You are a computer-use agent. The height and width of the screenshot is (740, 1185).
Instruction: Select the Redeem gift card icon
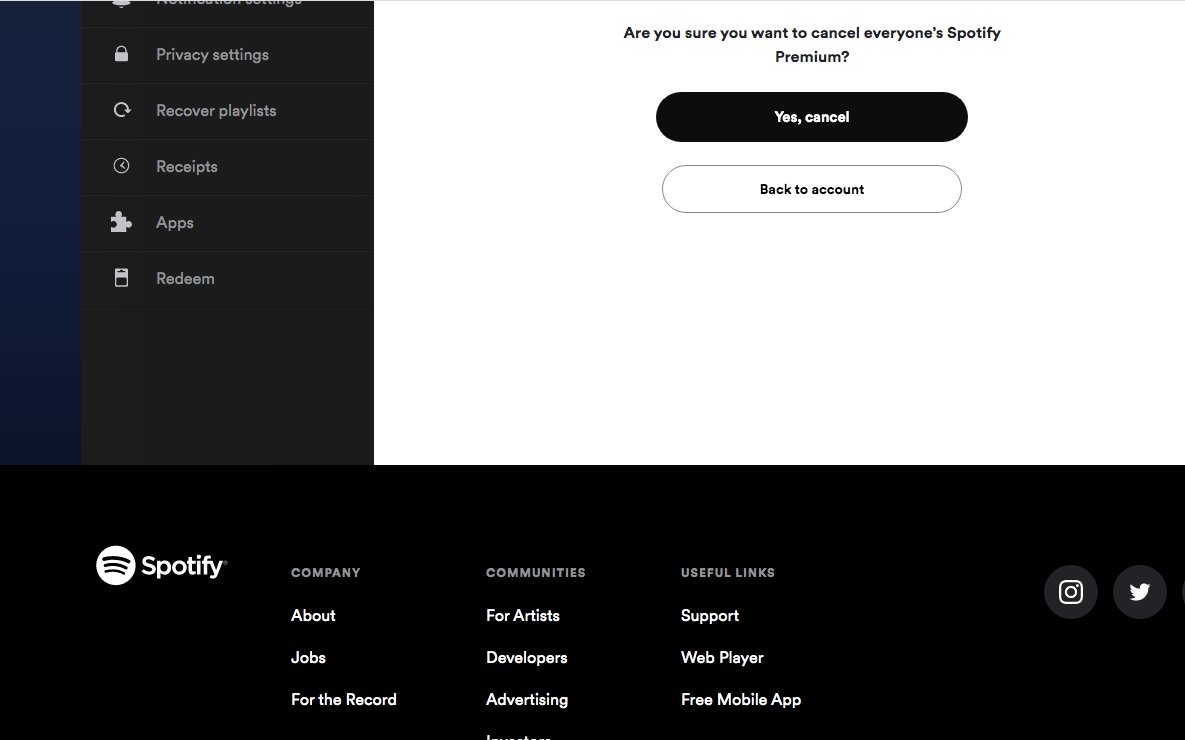point(121,278)
